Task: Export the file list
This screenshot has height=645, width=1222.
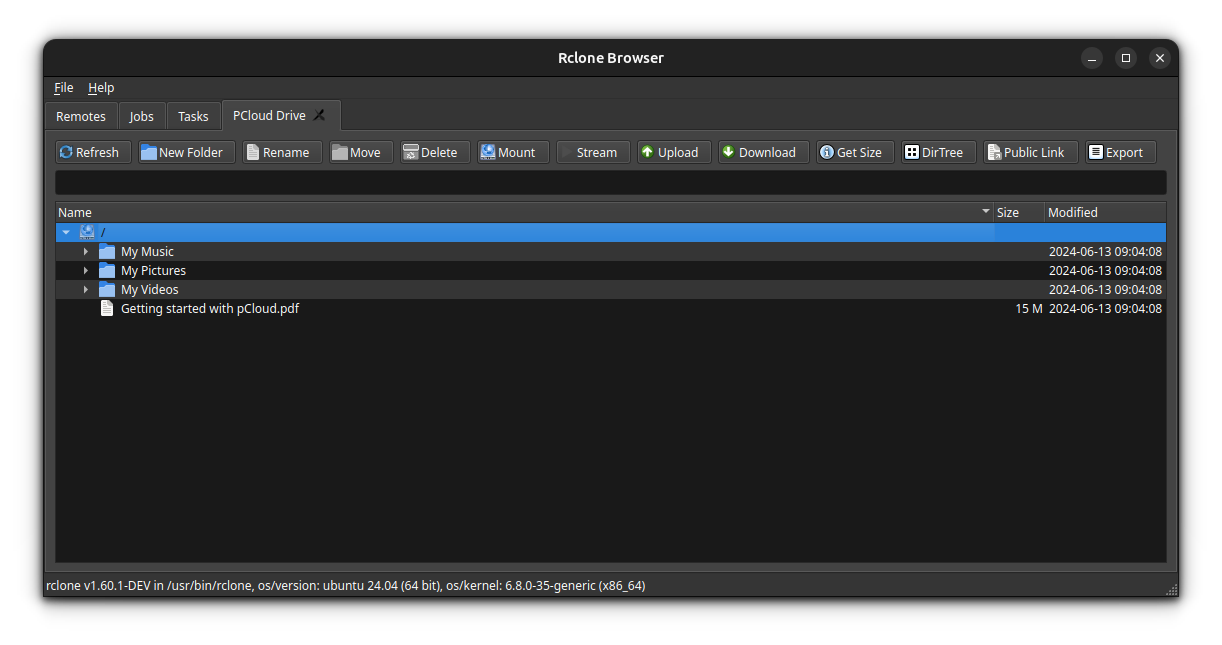Action: (1119, 151)
